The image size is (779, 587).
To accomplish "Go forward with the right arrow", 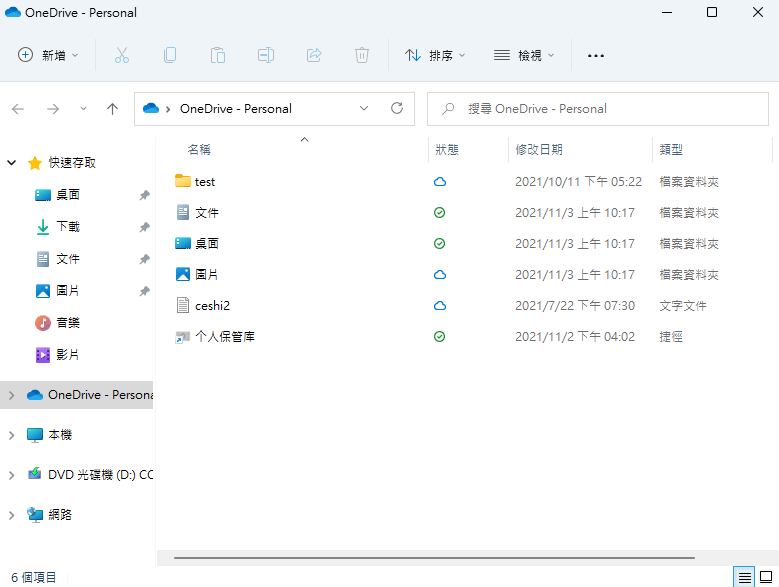I will [53, 109].
